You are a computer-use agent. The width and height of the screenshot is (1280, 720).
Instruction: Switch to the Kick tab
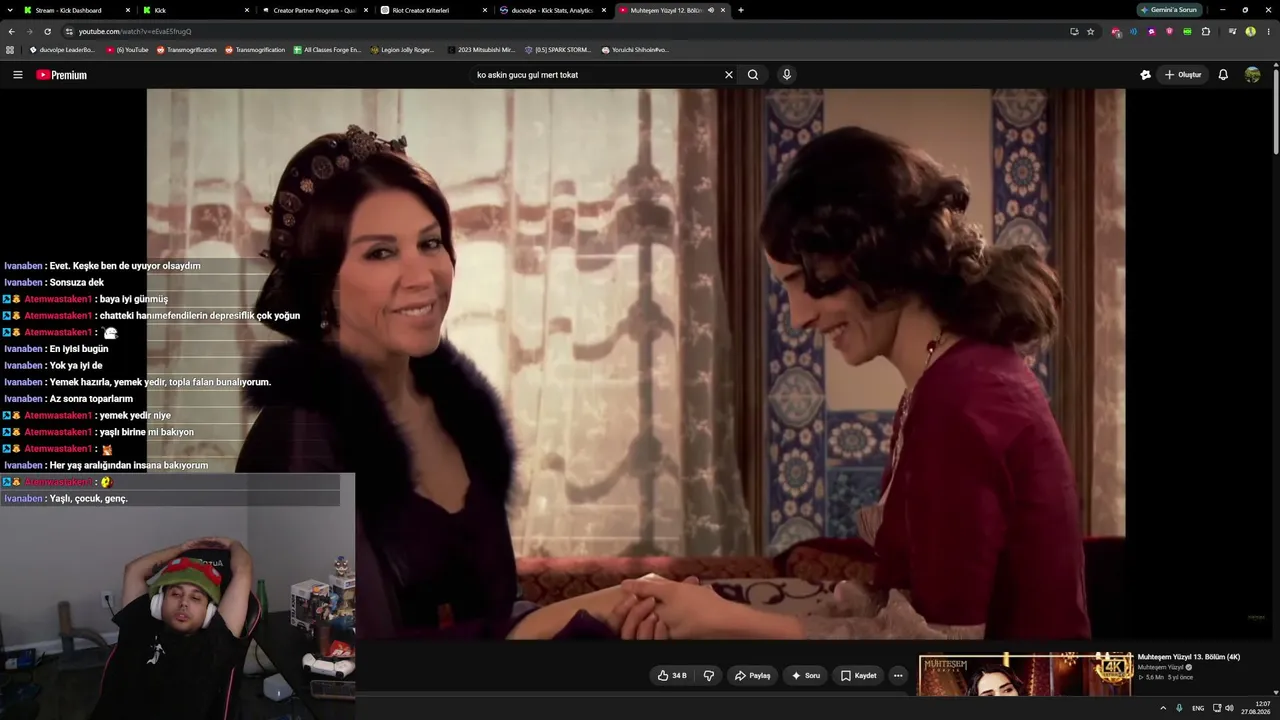click(195, 10)
